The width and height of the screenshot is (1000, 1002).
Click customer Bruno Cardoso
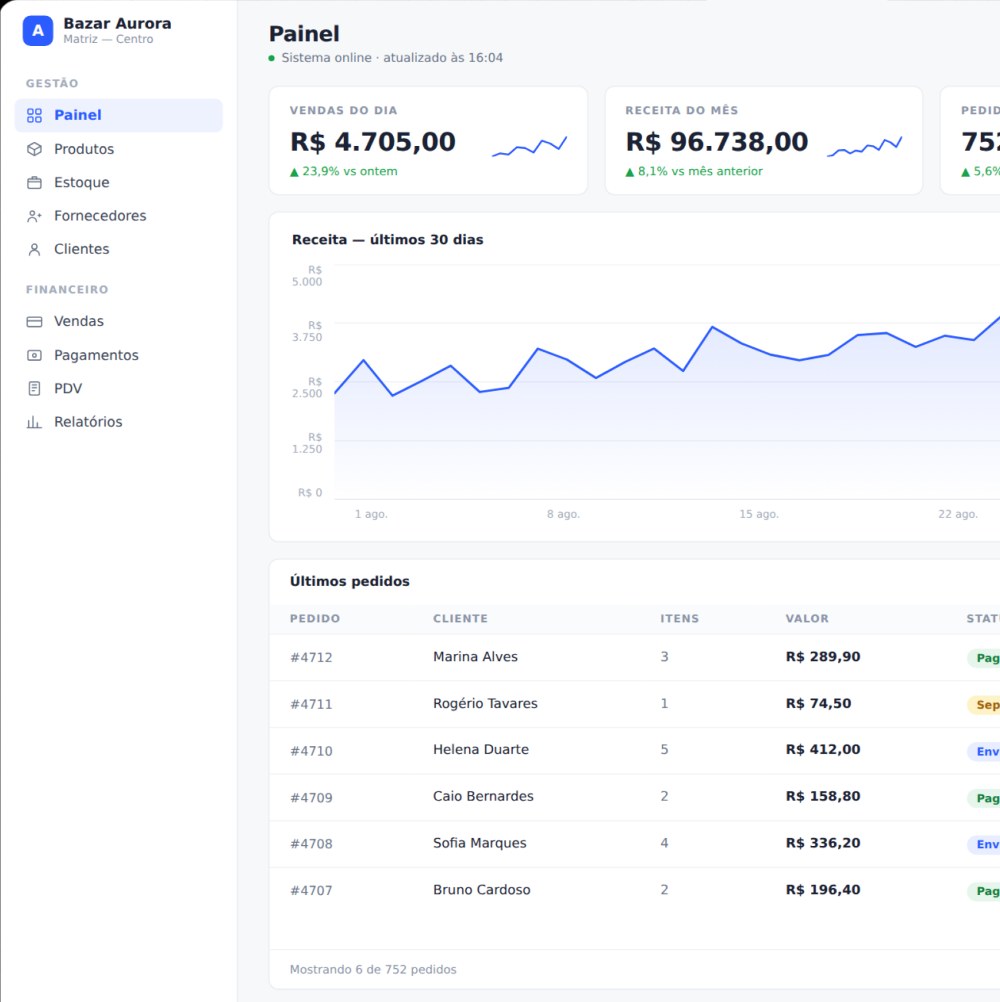[481, 890]
